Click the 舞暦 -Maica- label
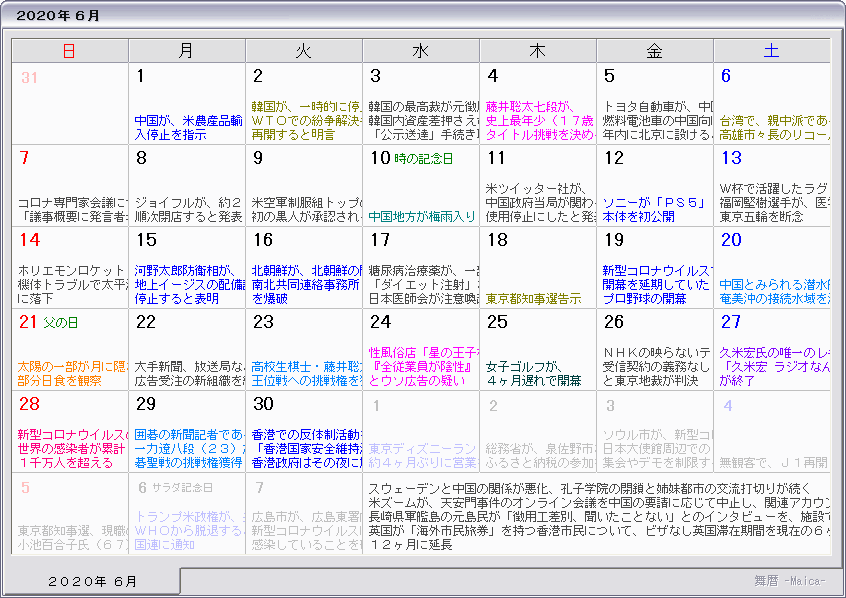The width and height of the screenshot is (846, 598). [x=790, y=580]
